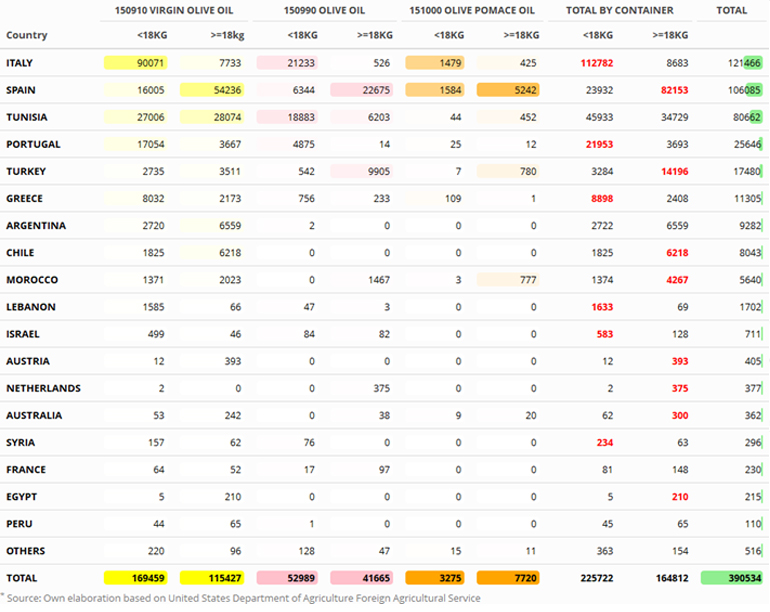The image size is (770, 612).
Task: Select the GREECE country name
Action: pyautogui.click(x=24, y=198)
